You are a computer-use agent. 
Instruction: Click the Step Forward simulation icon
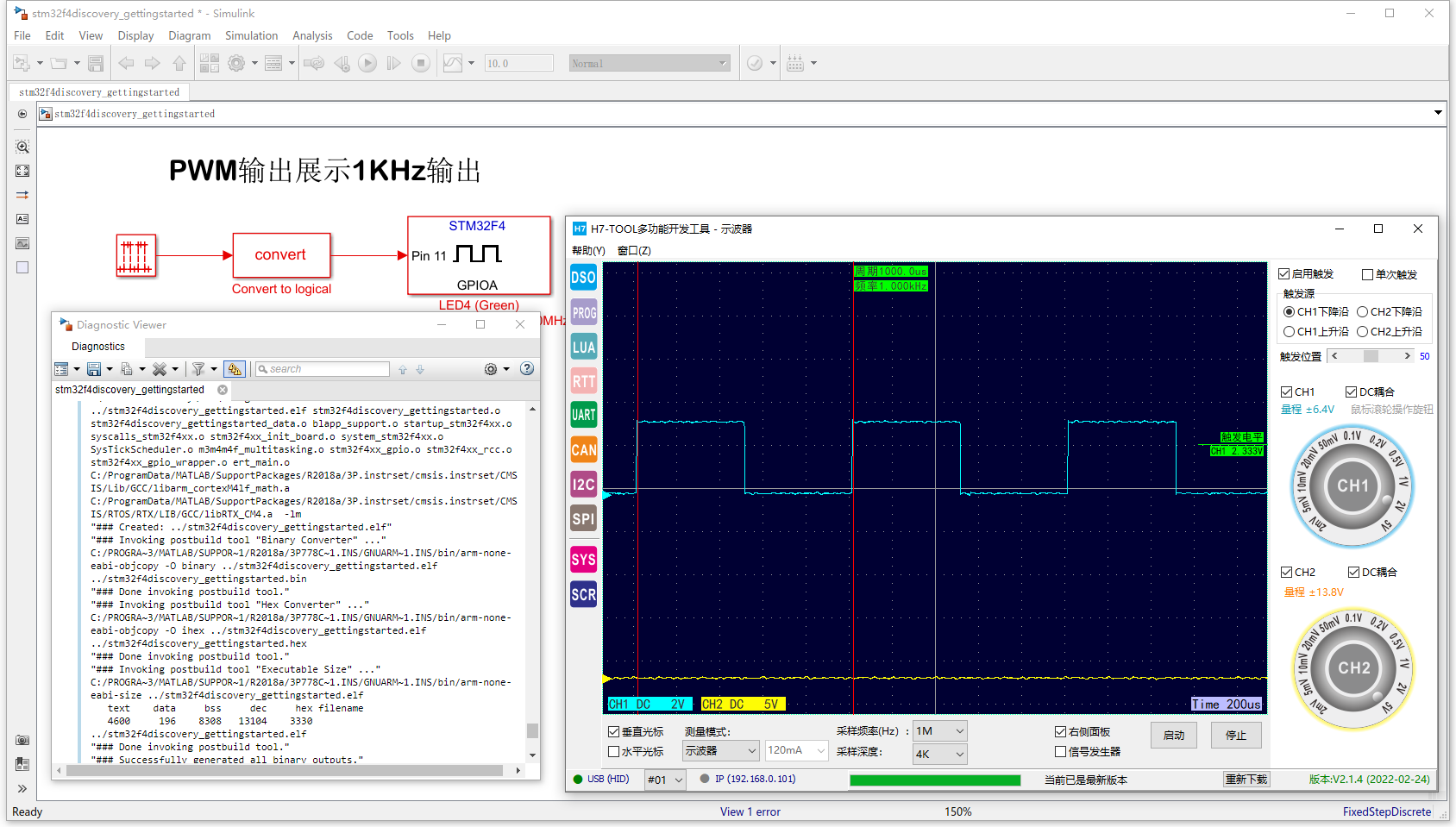coord(394,63)
